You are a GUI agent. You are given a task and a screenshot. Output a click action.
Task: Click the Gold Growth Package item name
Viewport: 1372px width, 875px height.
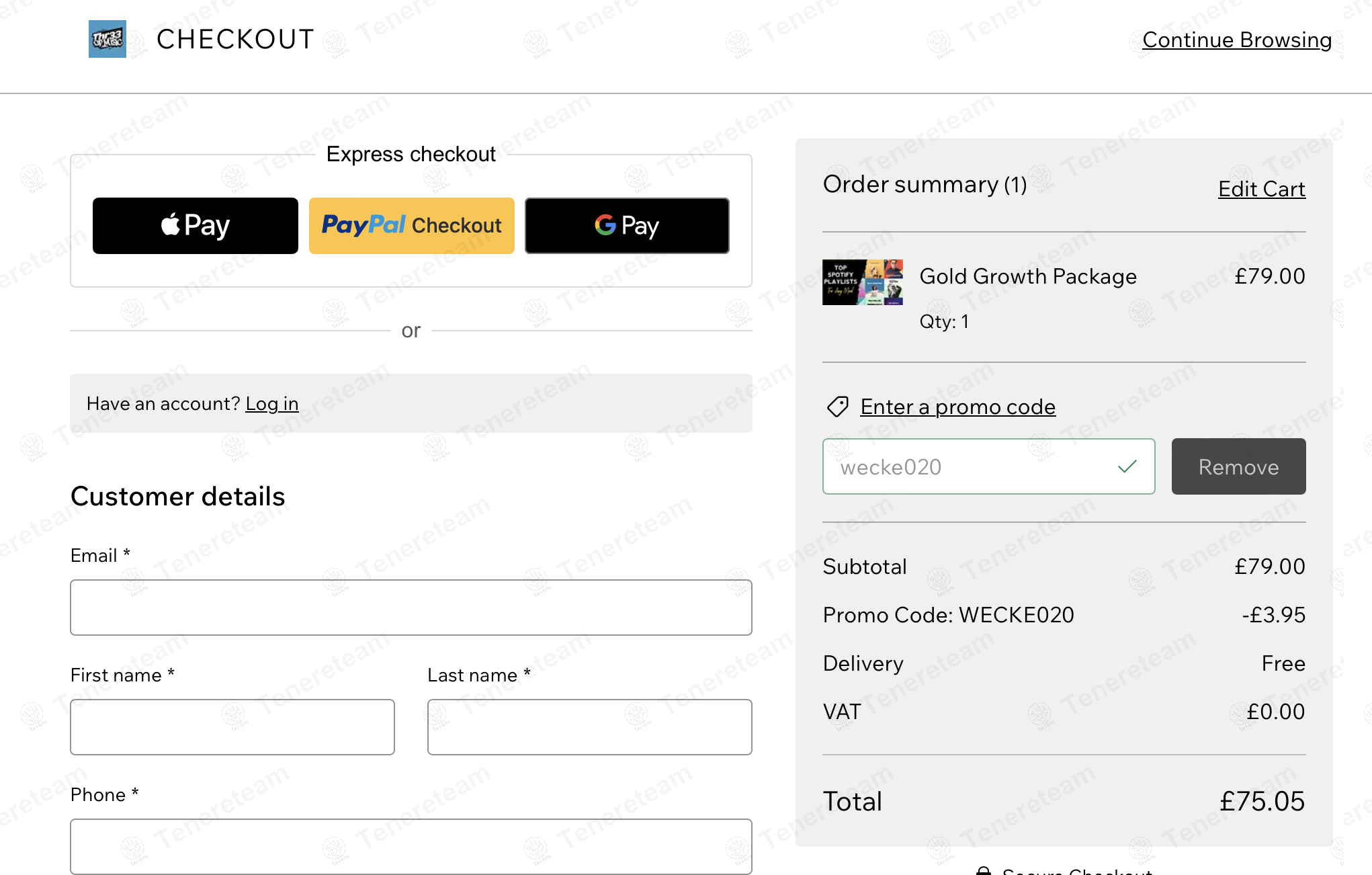click(1028, 276)
